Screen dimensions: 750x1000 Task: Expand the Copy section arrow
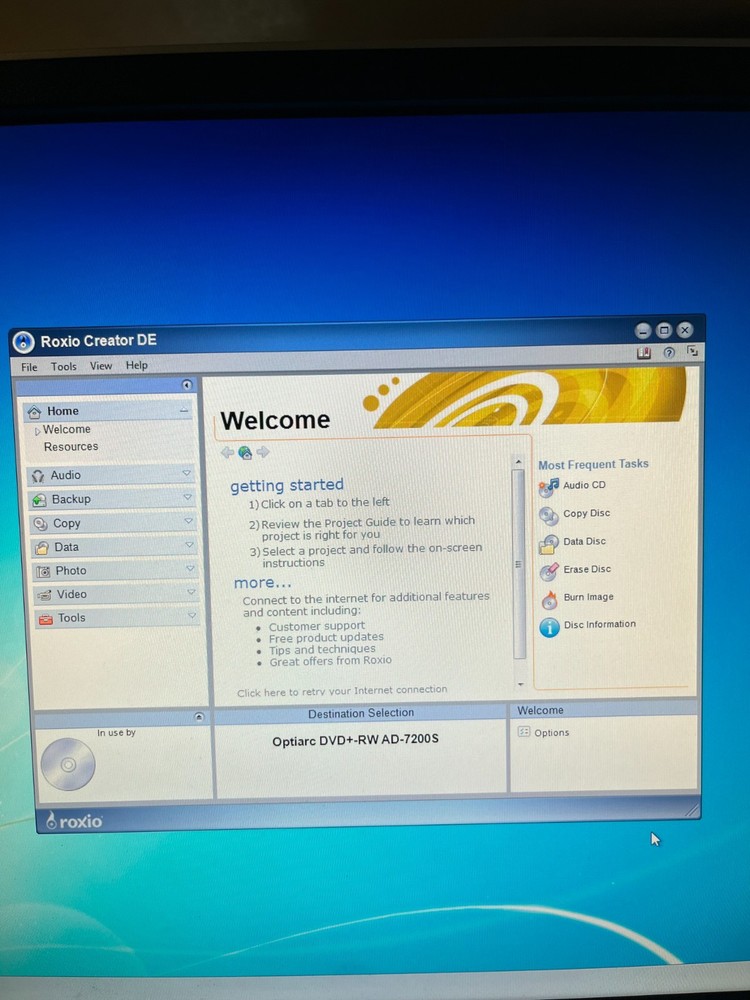188,520
